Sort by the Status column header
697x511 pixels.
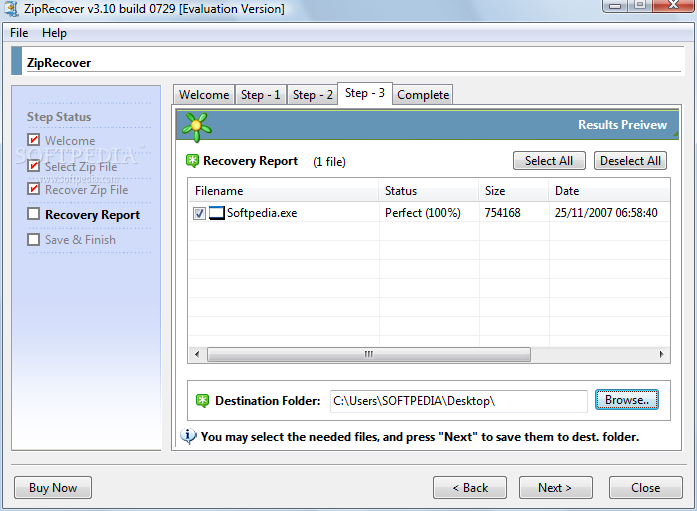coord(429,191)
